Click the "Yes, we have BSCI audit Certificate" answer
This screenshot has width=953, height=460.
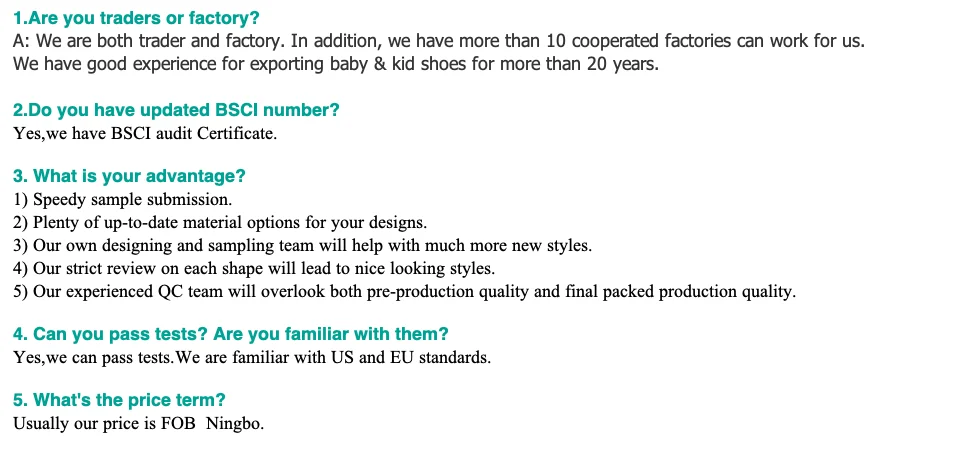click(x=145, y=132)
